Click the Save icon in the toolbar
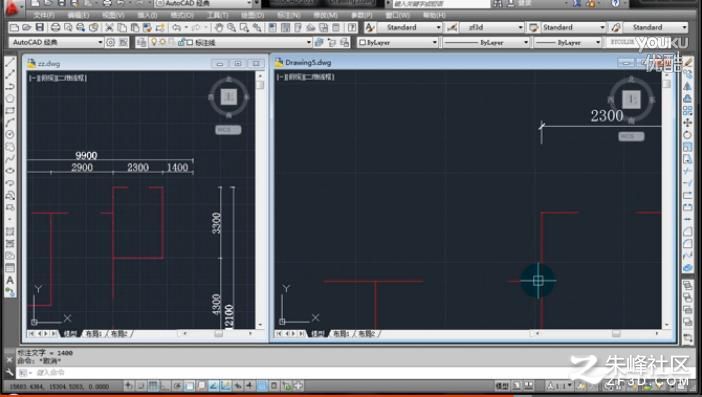Viewport: 702px width, 397px height. coord(39,28)
